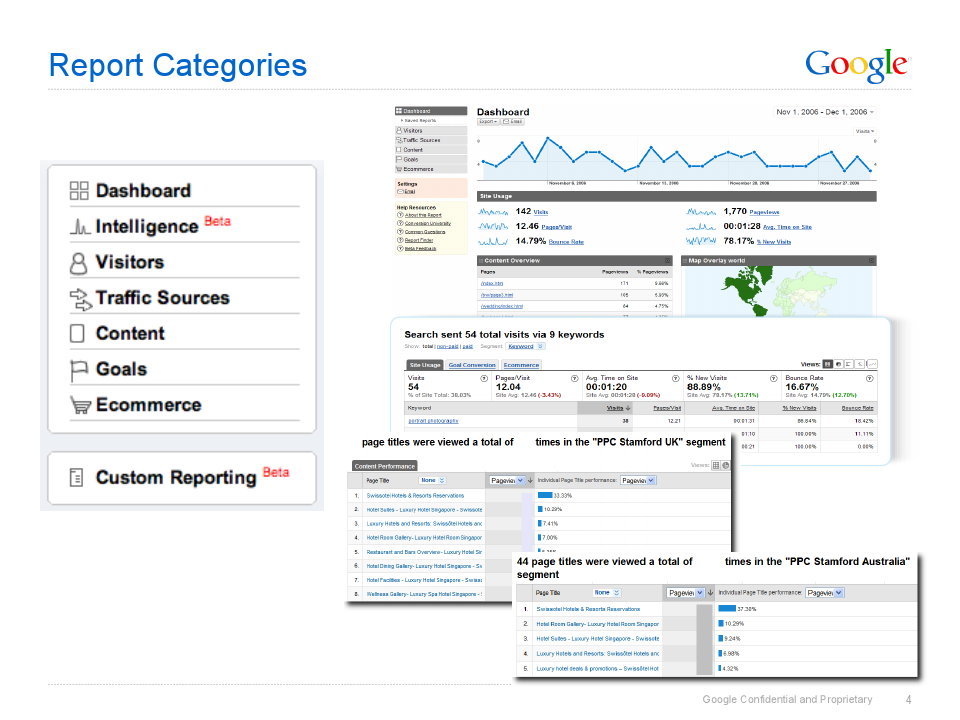This screenshot has width=960, height=720.
Task: Open Traffic Sources in the large menu
Action: pos(162,298)
